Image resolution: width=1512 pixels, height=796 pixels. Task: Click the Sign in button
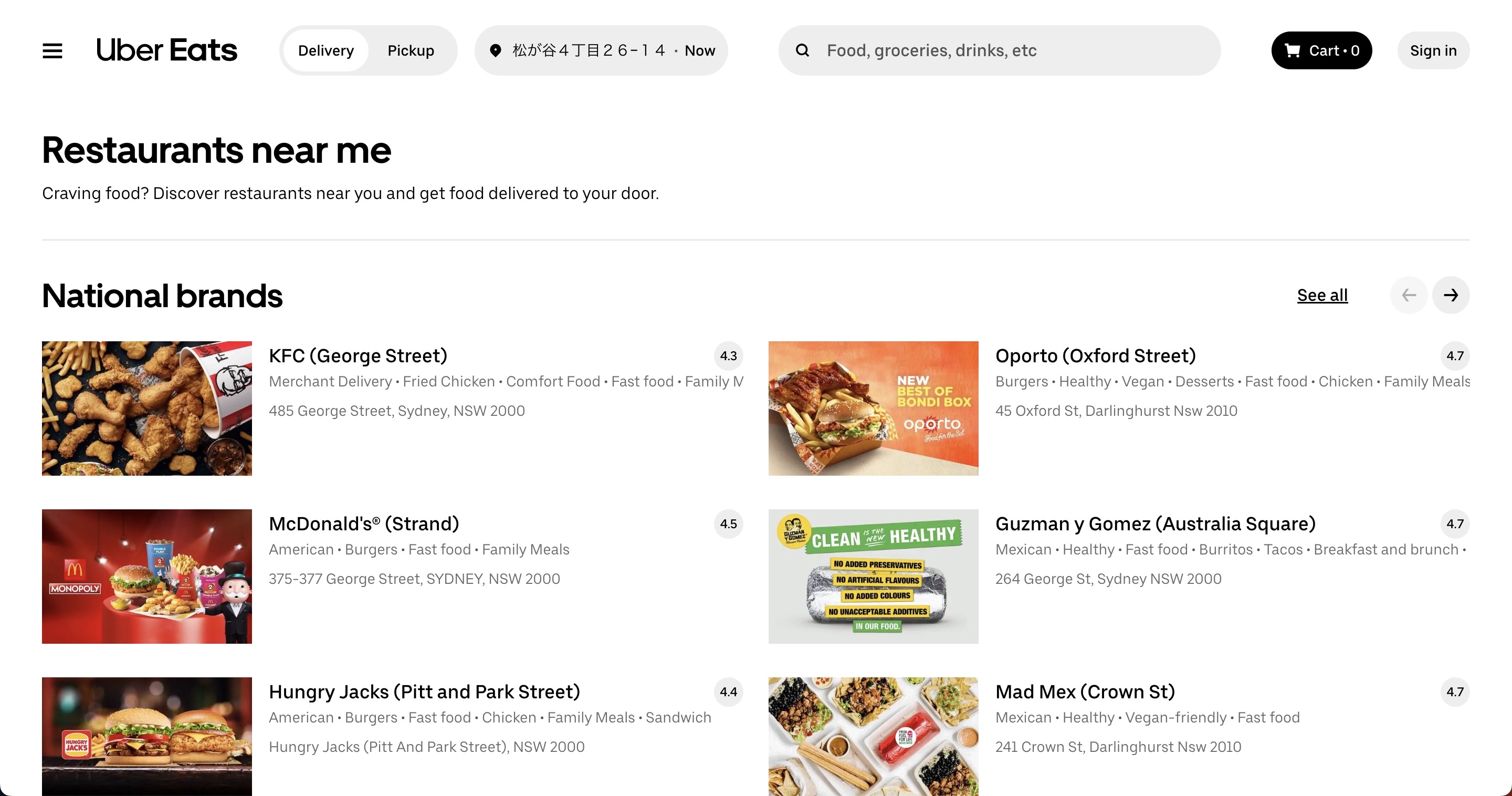pos(1433,50)
